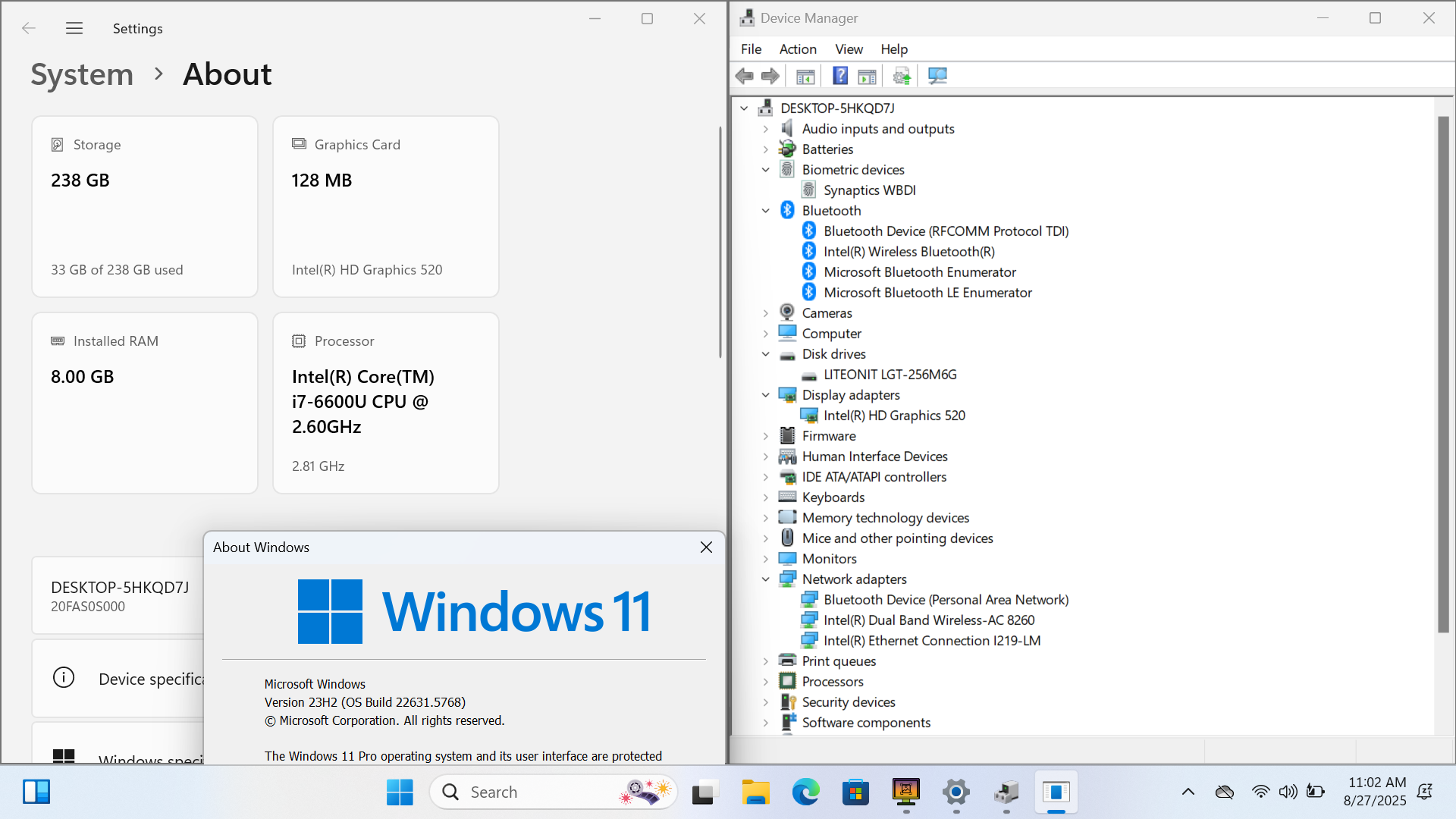This screenshot has width=1456, height=819.
Task: Expand the Batteries node
Action: [765, 149]
